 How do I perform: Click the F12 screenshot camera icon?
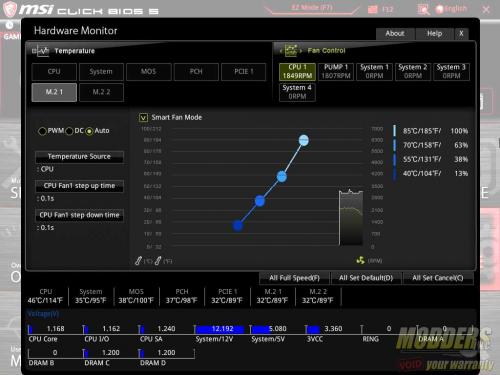click(x=373, y=9)
